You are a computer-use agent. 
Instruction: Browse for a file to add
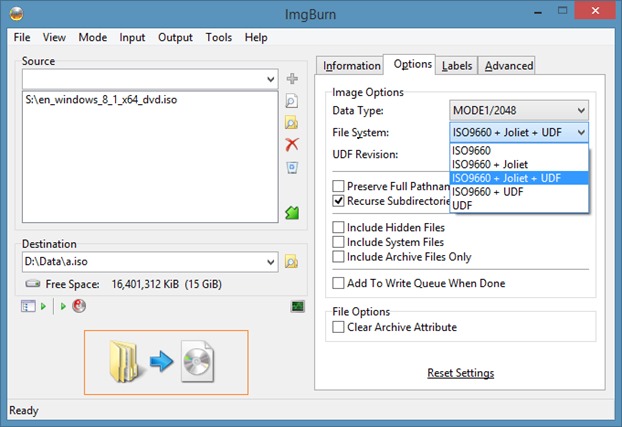[x=292, y=101]
